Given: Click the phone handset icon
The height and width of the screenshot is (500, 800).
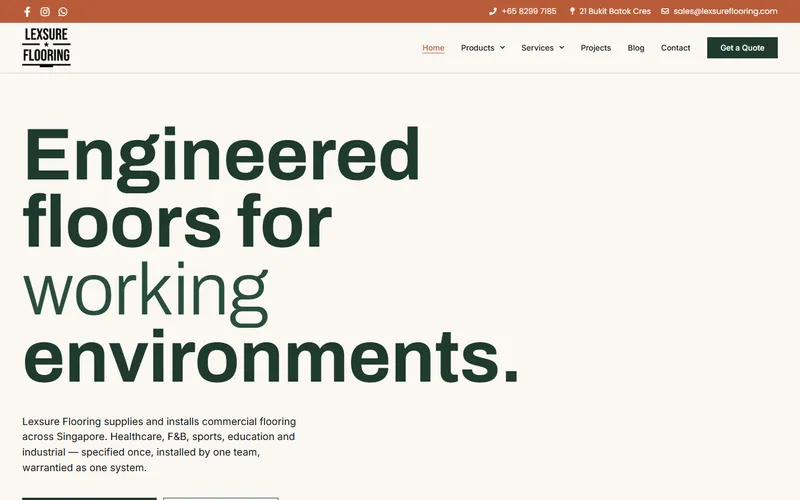Looking at the screenshot, I should coord(492,11).
